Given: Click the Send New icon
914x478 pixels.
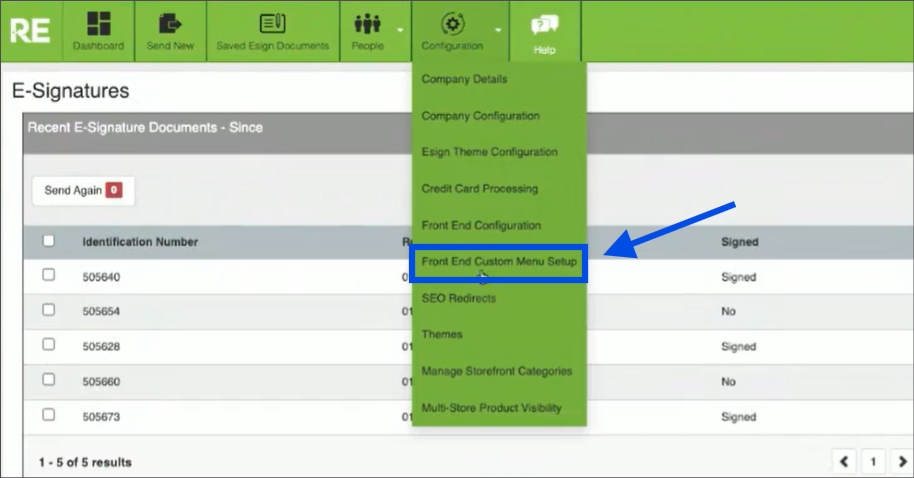Looking at the screenshot, I should 170,24.
